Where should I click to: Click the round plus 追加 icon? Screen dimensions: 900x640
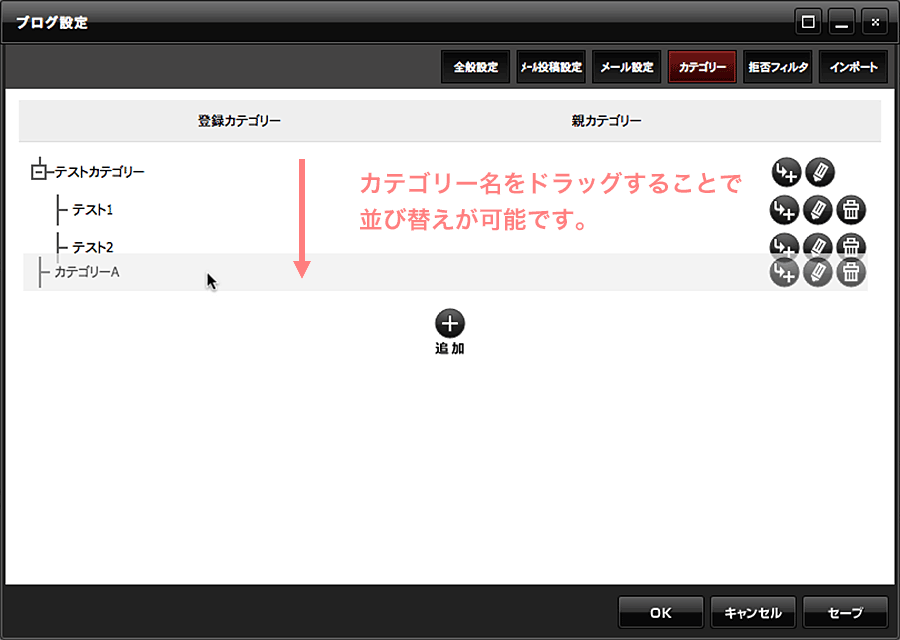click(449, 324)
